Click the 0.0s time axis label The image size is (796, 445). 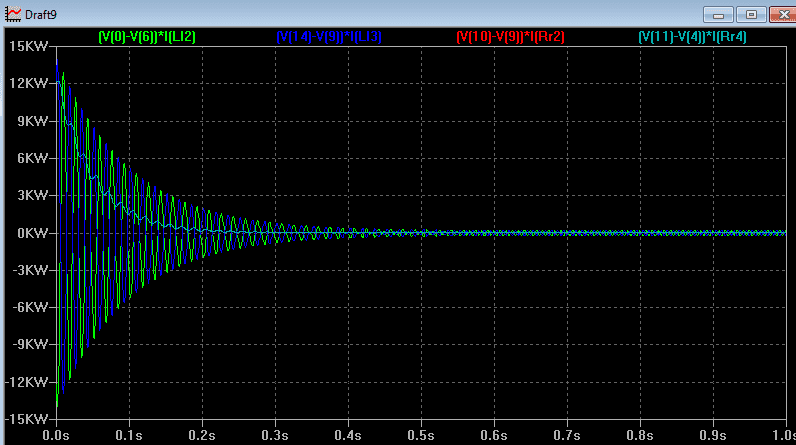[x=56, y=435]
